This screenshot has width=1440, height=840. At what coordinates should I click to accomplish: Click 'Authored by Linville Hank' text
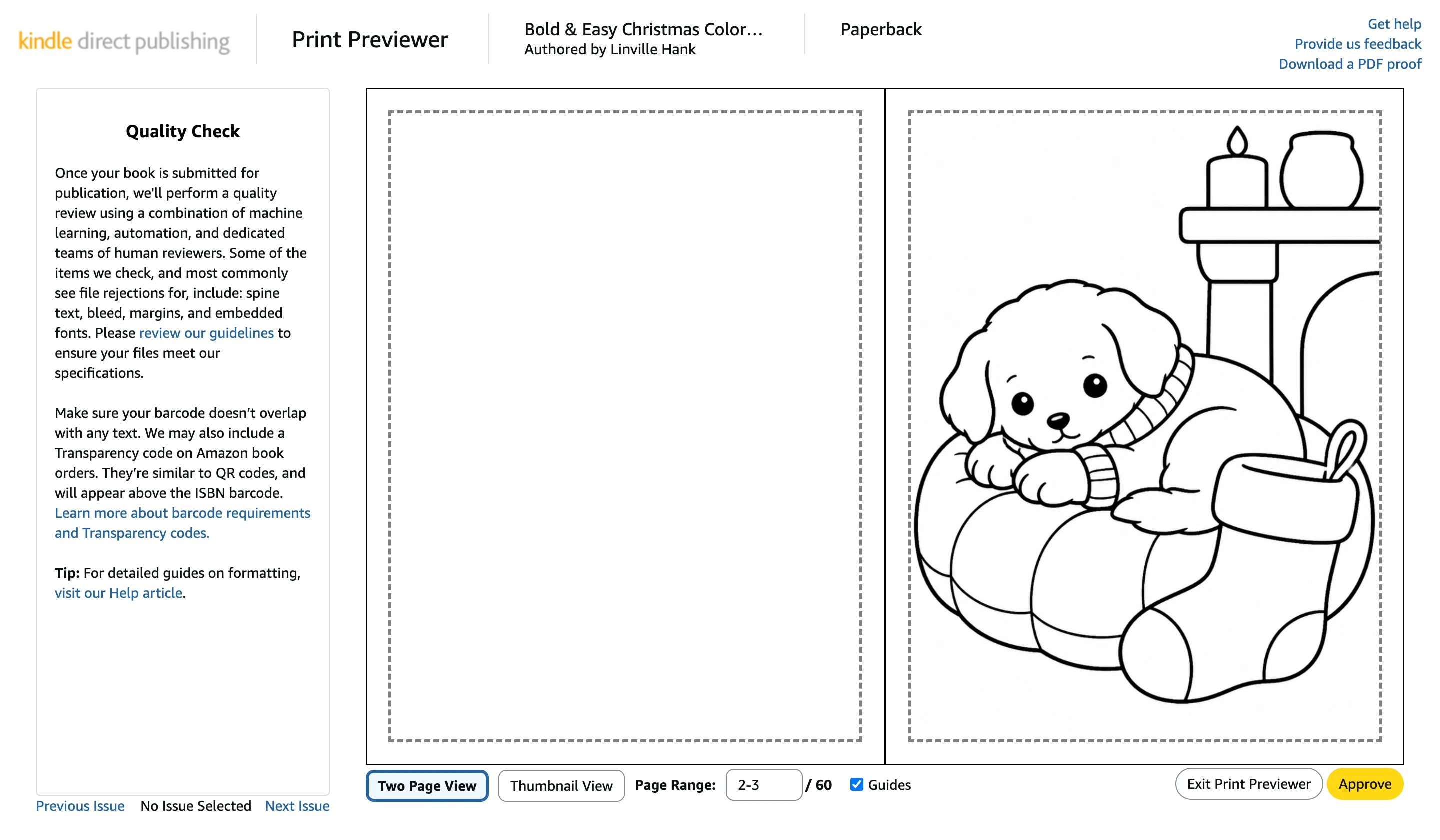(609, 49)
